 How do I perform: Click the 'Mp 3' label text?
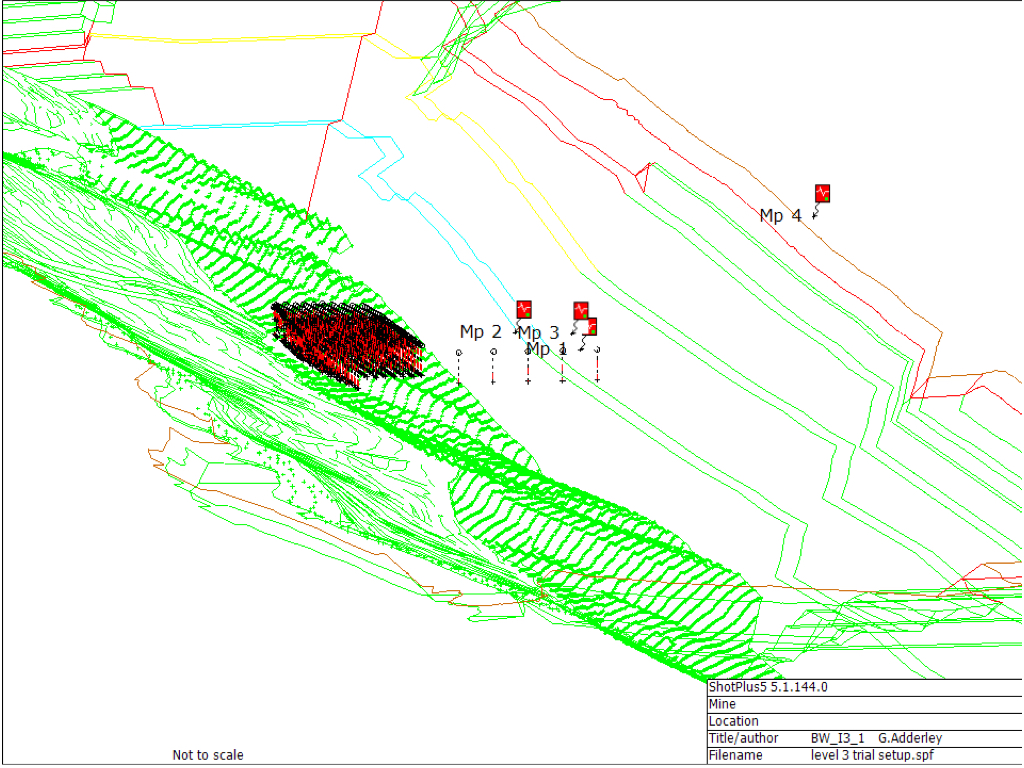[538, 333]
